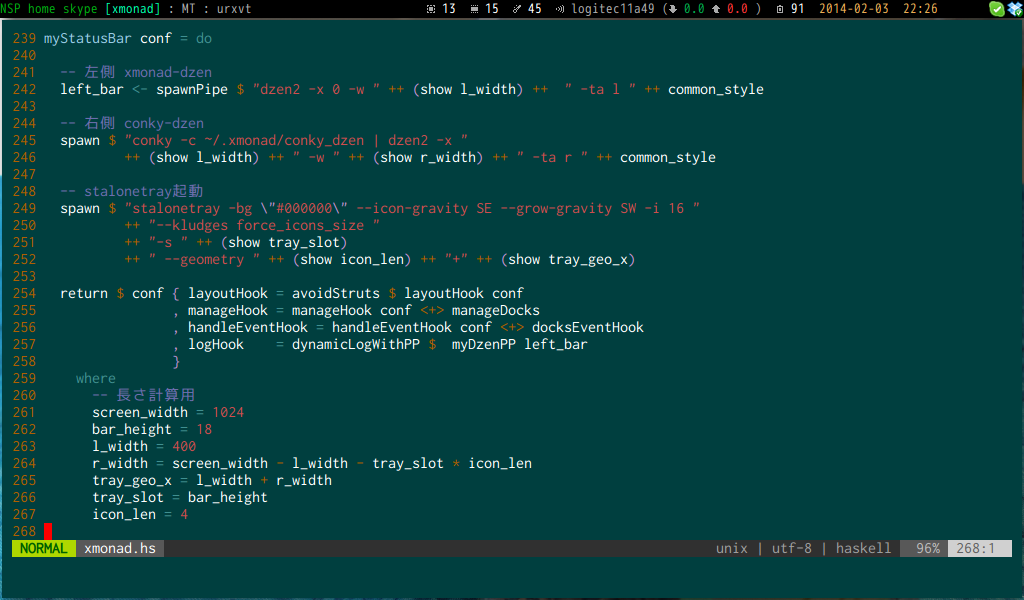Click the volume icon showing 45
Viewport: 1024px width, 600px height.
pyautogui.click(x=516, y=8)
